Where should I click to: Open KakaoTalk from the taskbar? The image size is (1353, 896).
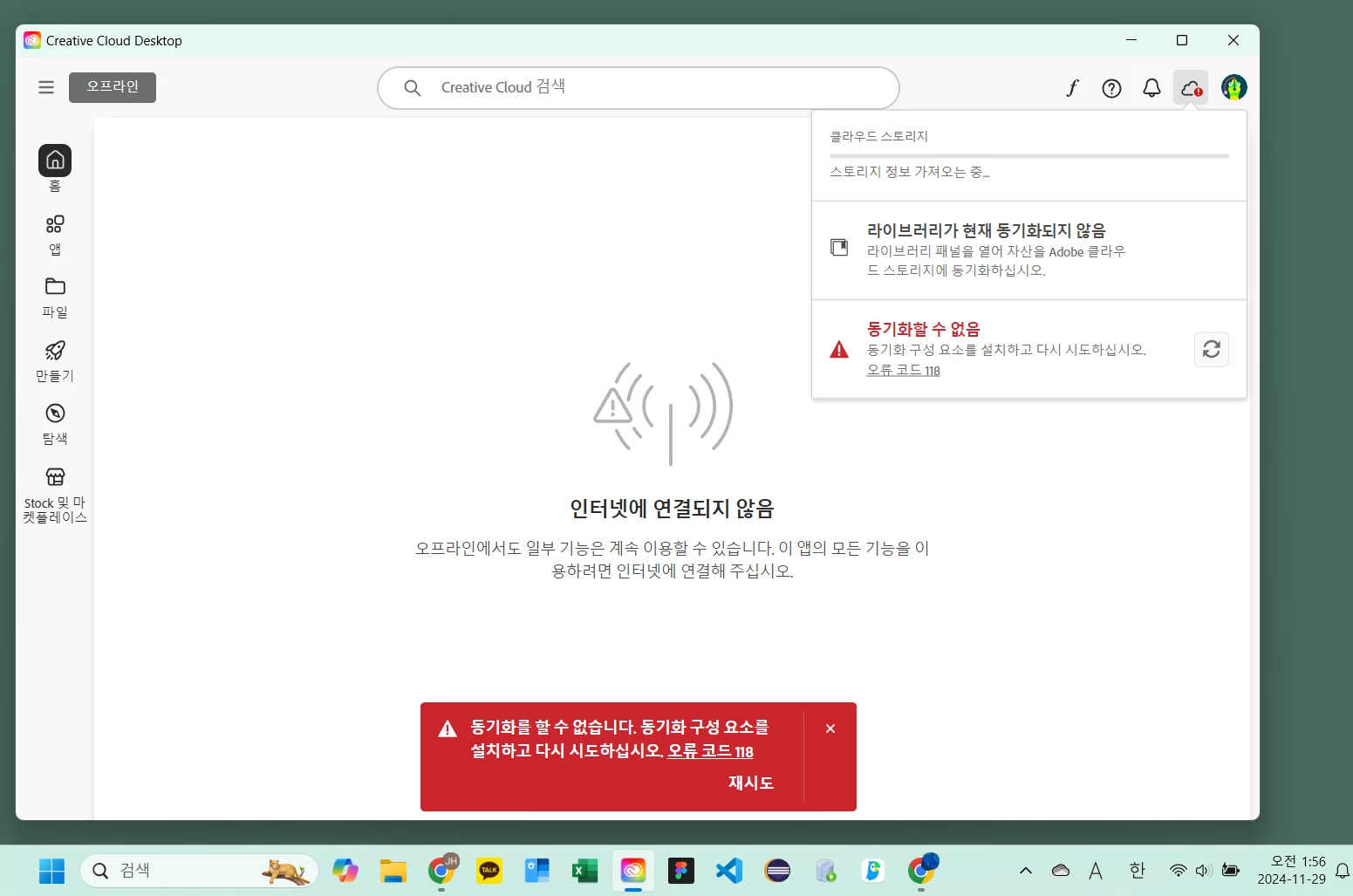coord(489,871)
